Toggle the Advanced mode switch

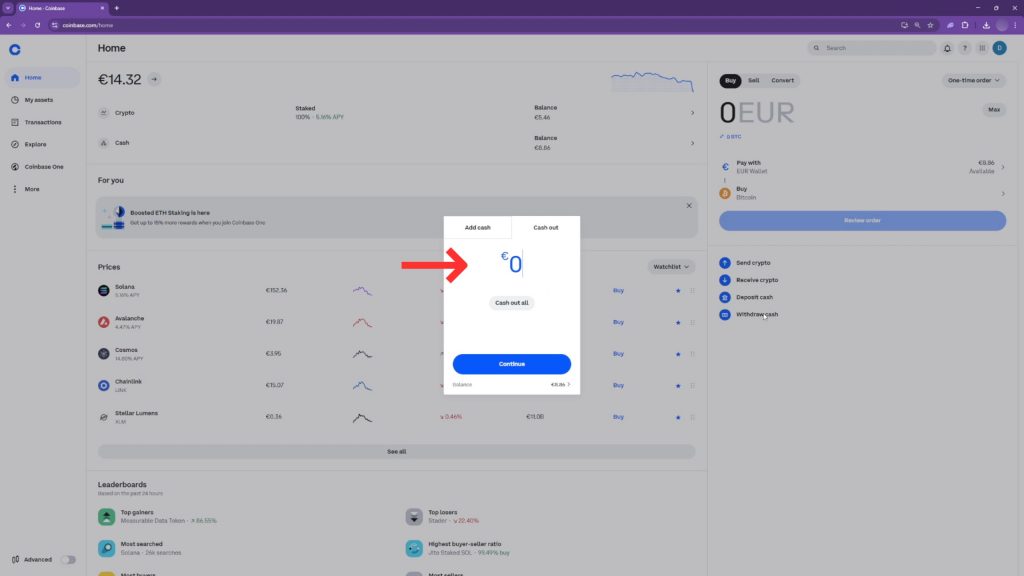pyautogui.click(x=68, y=560)
